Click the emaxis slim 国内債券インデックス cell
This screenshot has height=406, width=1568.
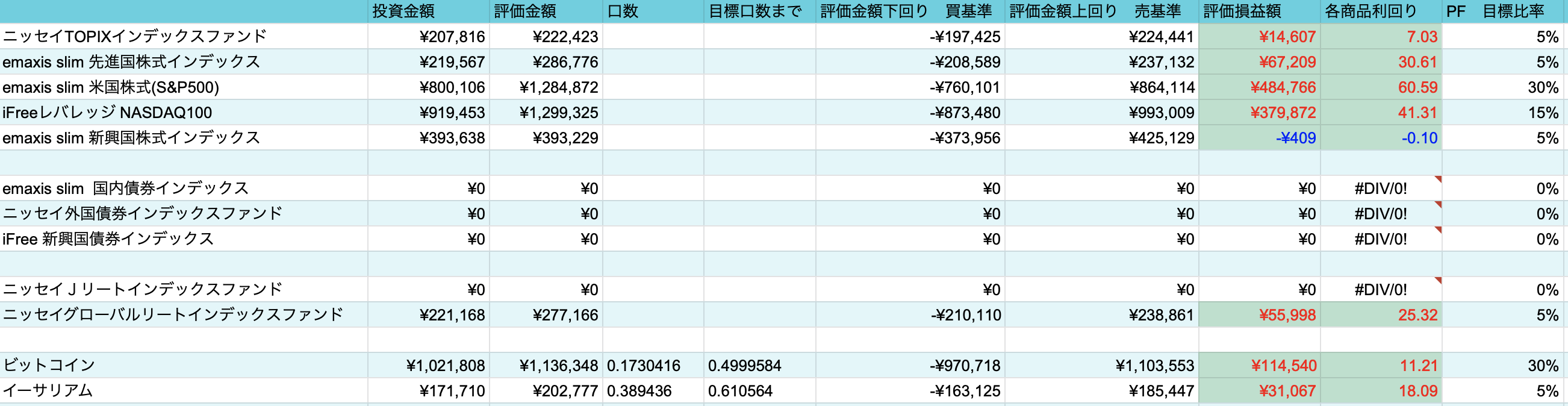point(184,188)
